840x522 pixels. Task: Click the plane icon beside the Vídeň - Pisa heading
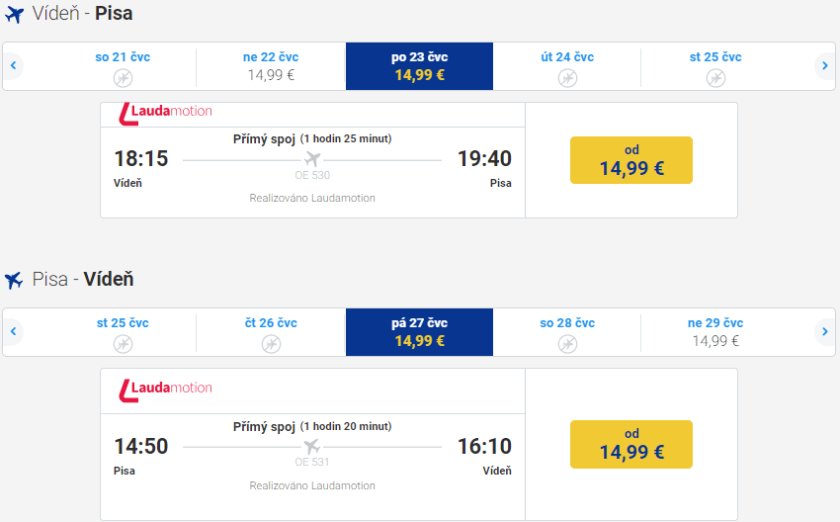tap(14, 15)
